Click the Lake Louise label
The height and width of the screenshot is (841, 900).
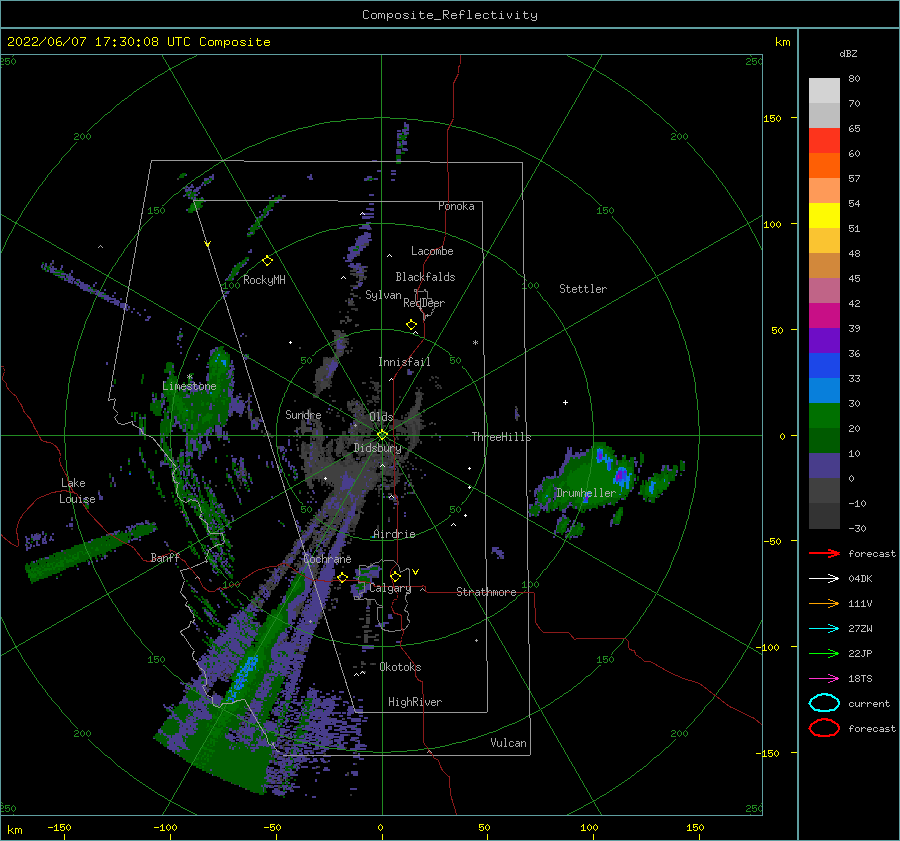click(x=77, y=491)
